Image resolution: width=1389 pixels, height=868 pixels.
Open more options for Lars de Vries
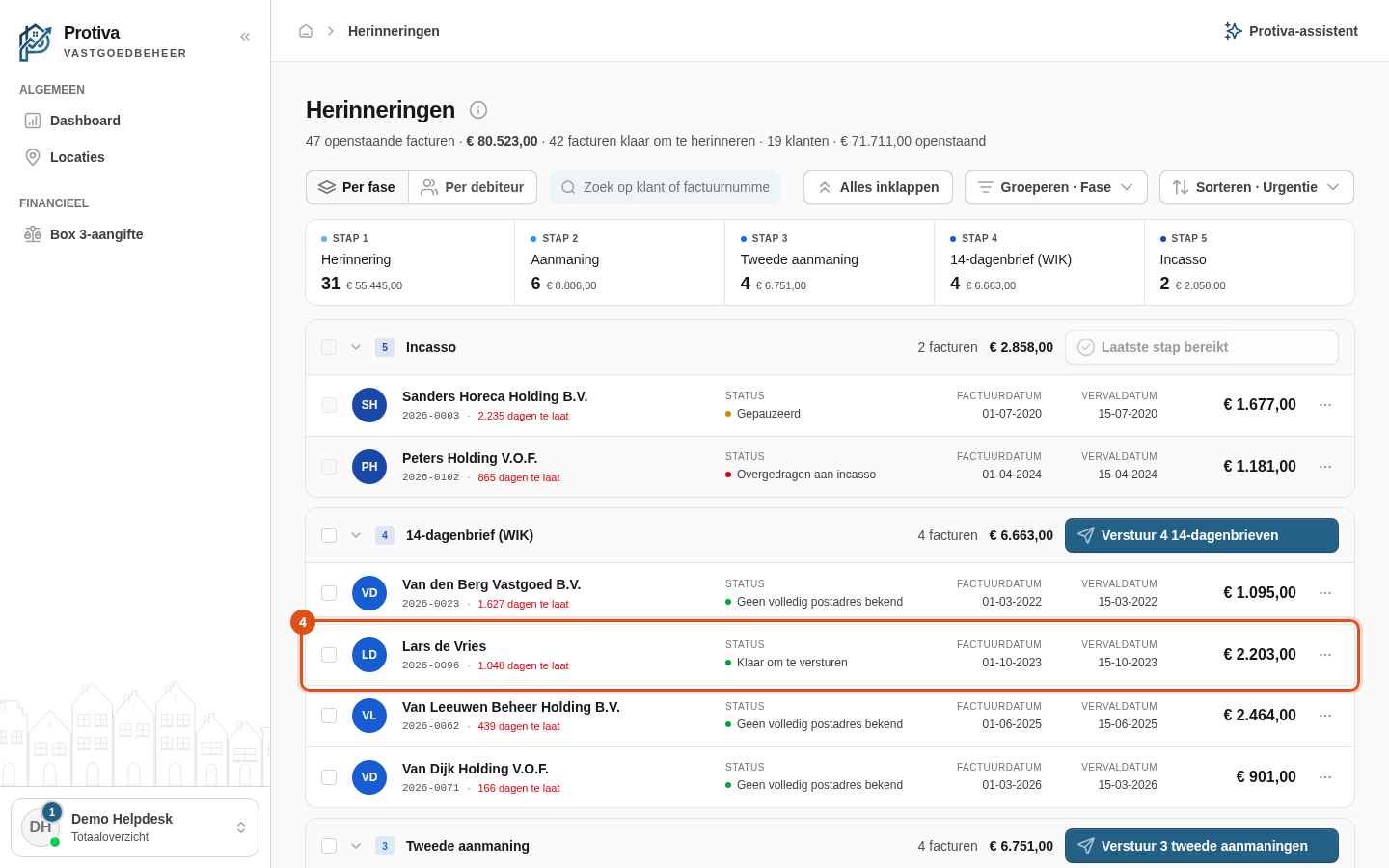click(x=1325, y=655)
